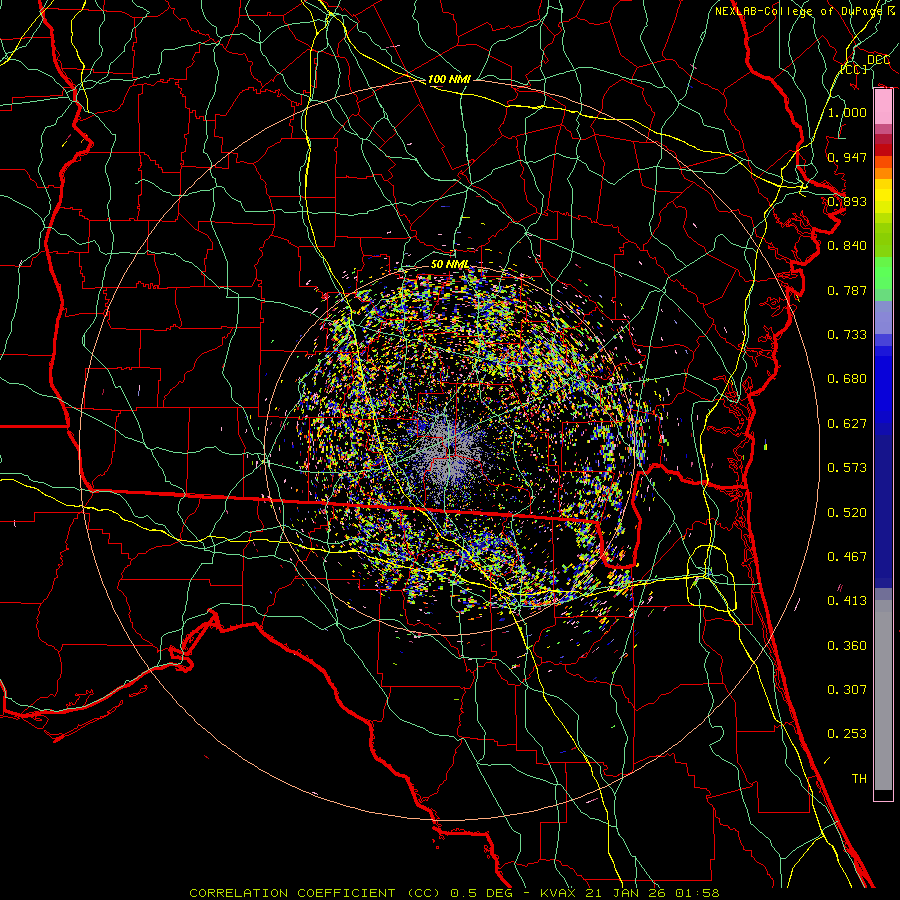900x900 pixels.
Task: Click the Correlation Coefficient KVAX caption text
Action: click(x=454, y=893)
